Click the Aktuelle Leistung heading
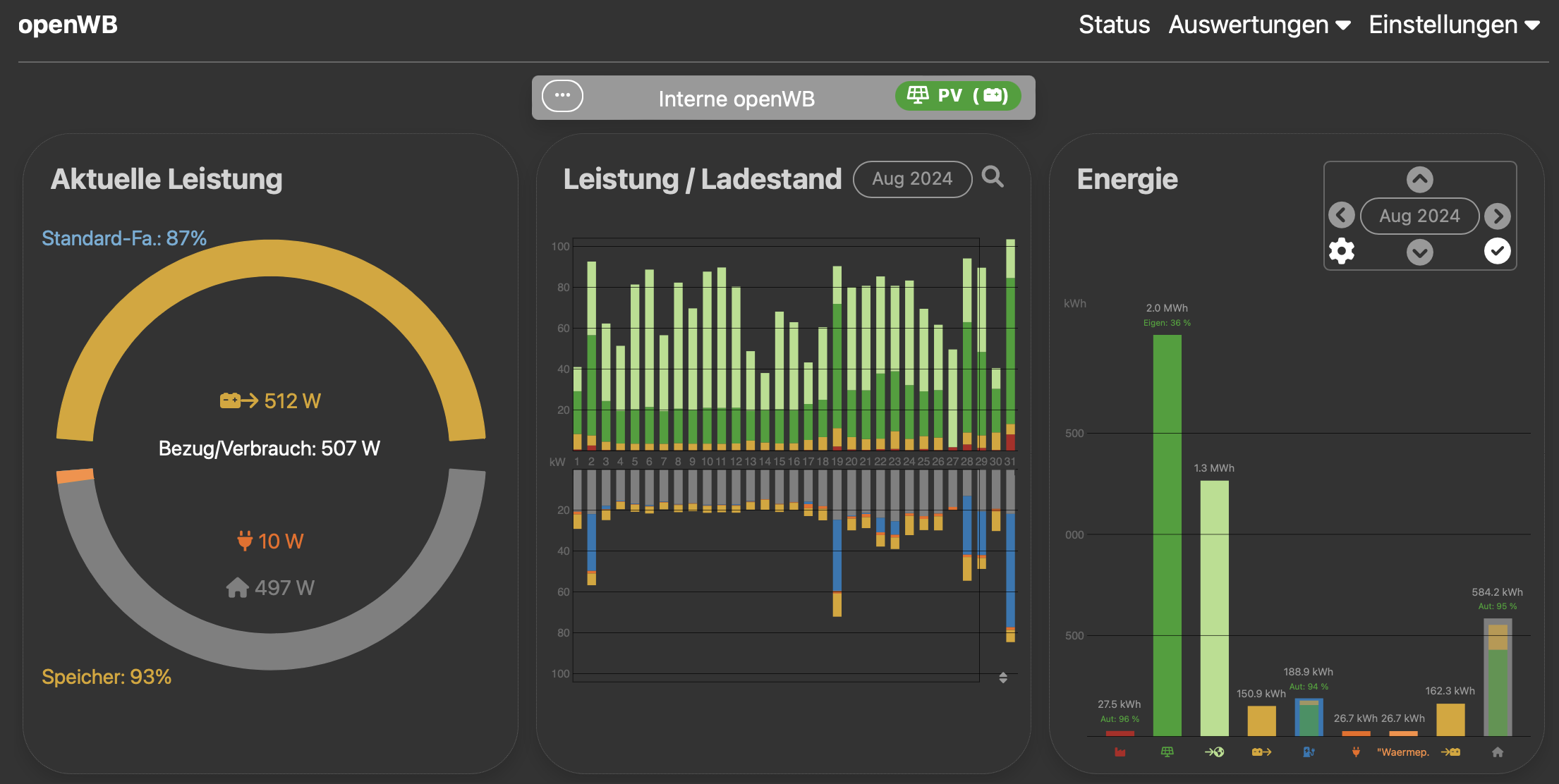 pos(166,179)
